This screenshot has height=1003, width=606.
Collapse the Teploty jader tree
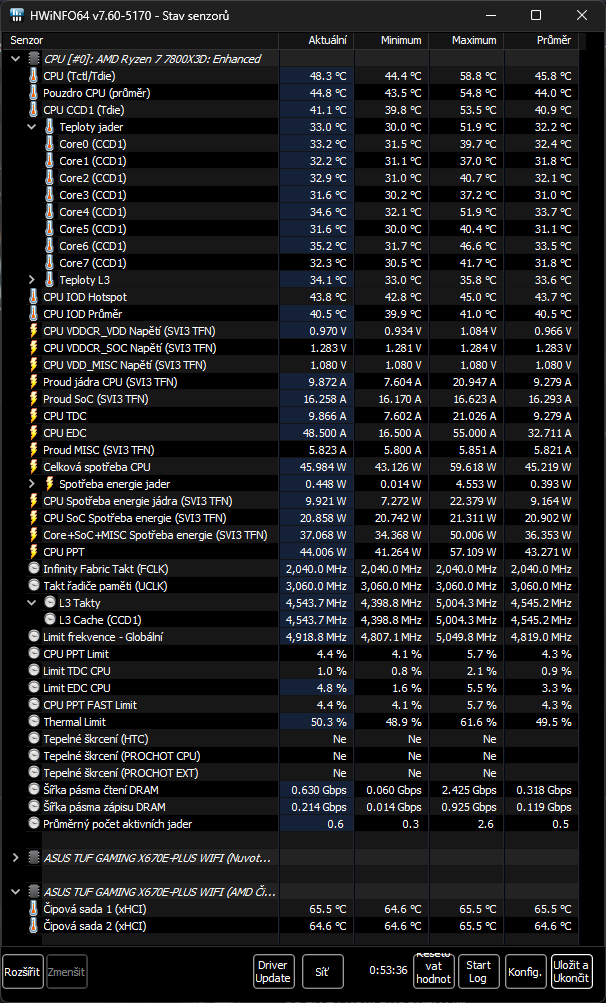coord(31,127)
